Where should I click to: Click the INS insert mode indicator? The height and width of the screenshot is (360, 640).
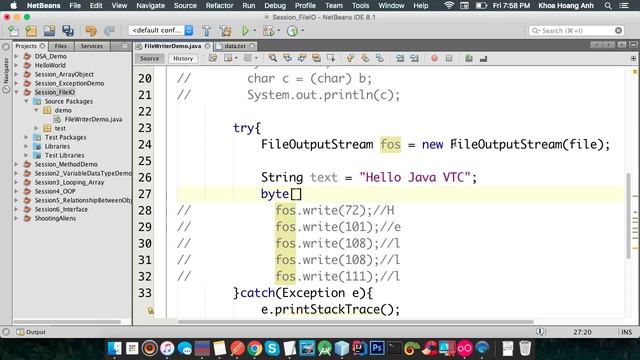(627, 332)
